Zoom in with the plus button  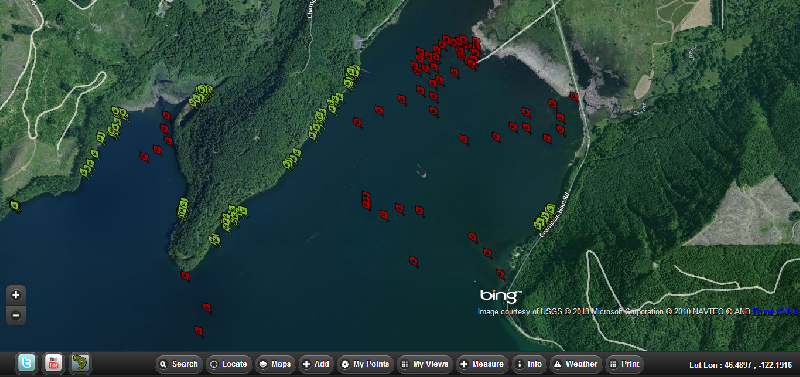(x=16, y=295)
